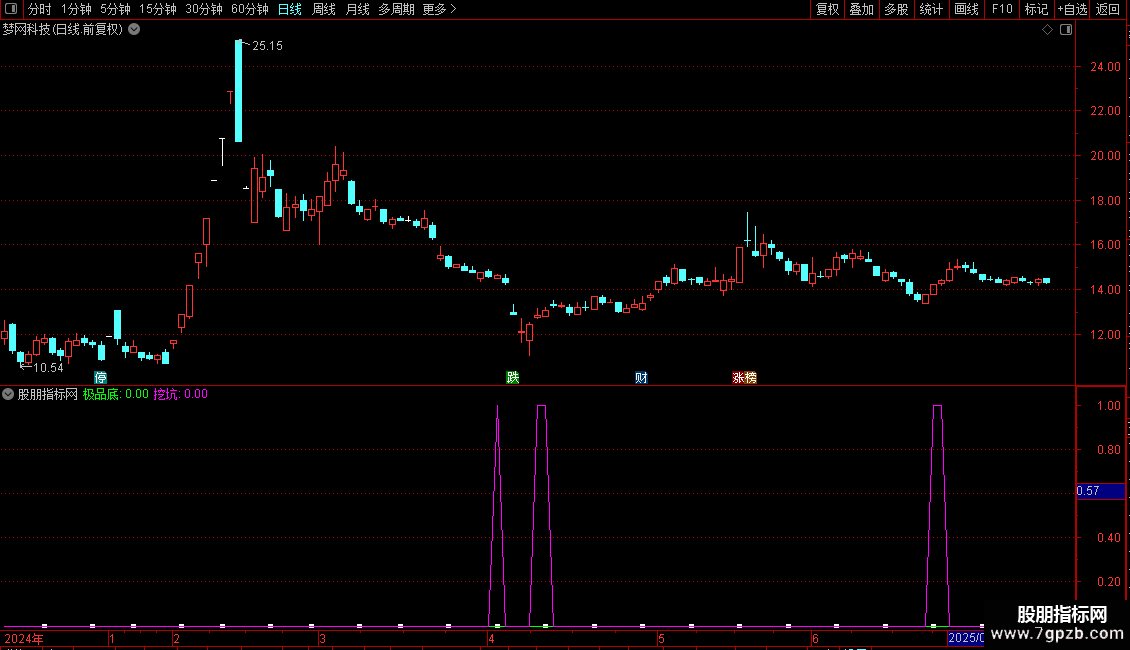Switch to 分时 intraday view
The width and height of the screenshot is (1130, 650).
(x=40, y=9)
